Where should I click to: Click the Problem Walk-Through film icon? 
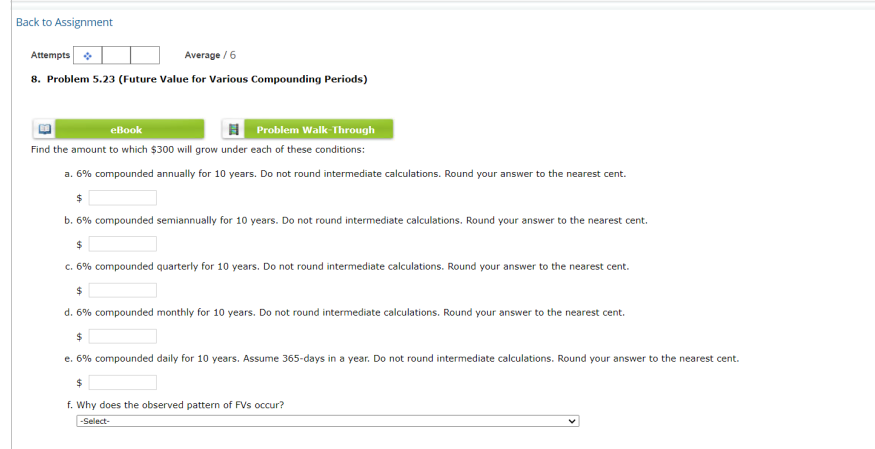(x=234, y=129)
